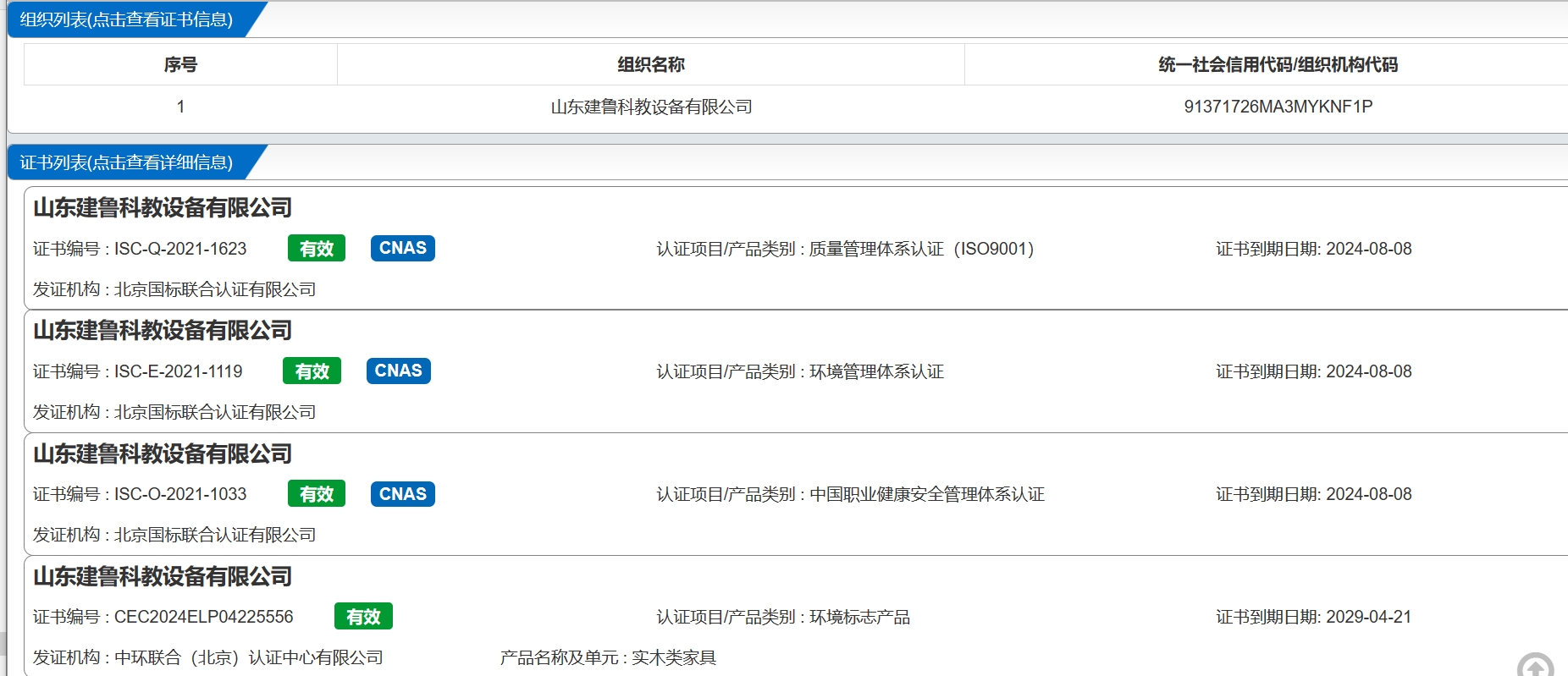The image size is (1568, 676).
Task: Click 环境标志产品 category text
Action: click(x=859, y=617)
